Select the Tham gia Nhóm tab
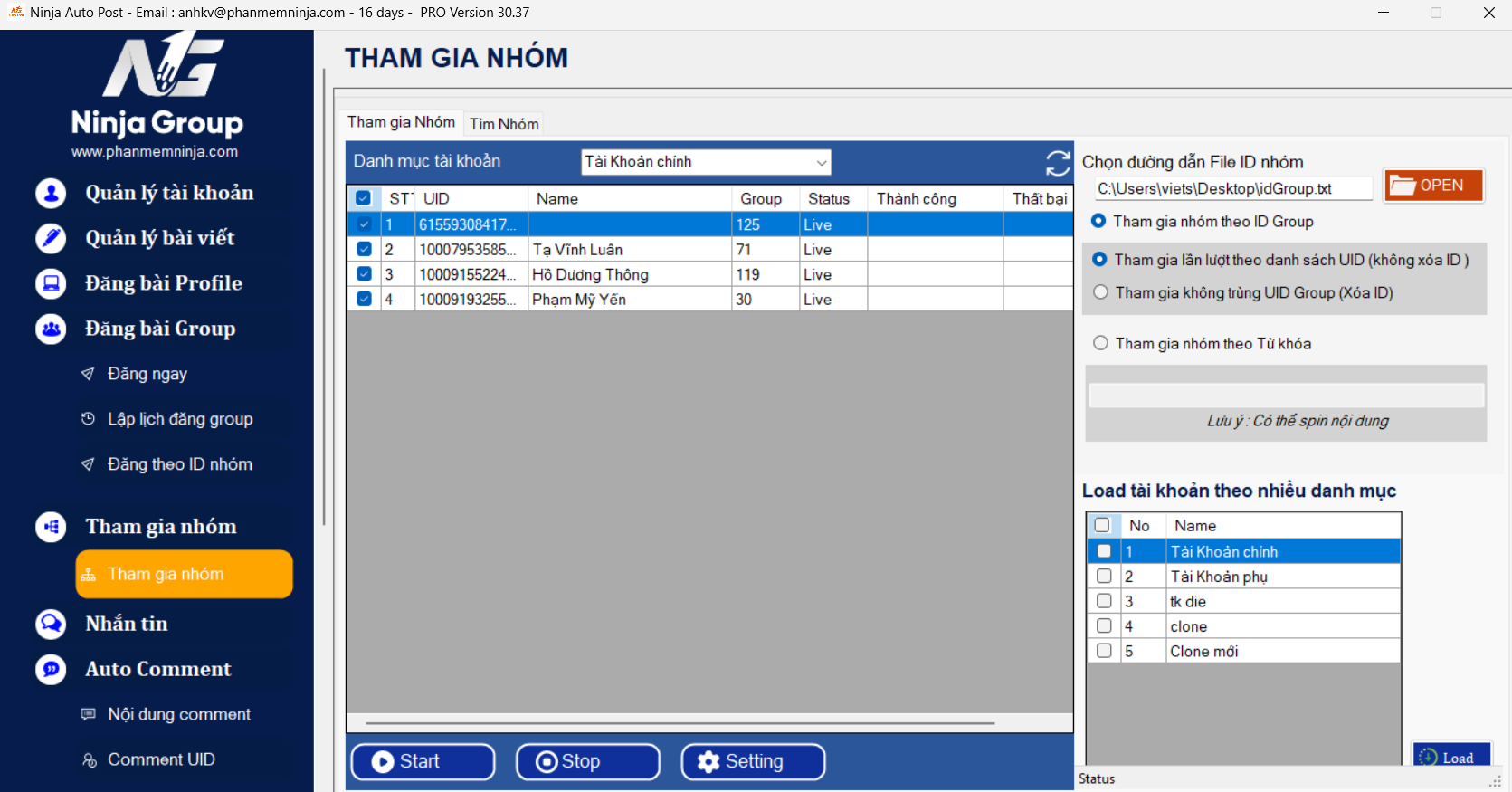The width and height of the screenshot is (1512, 792). (x=401, y=122)
